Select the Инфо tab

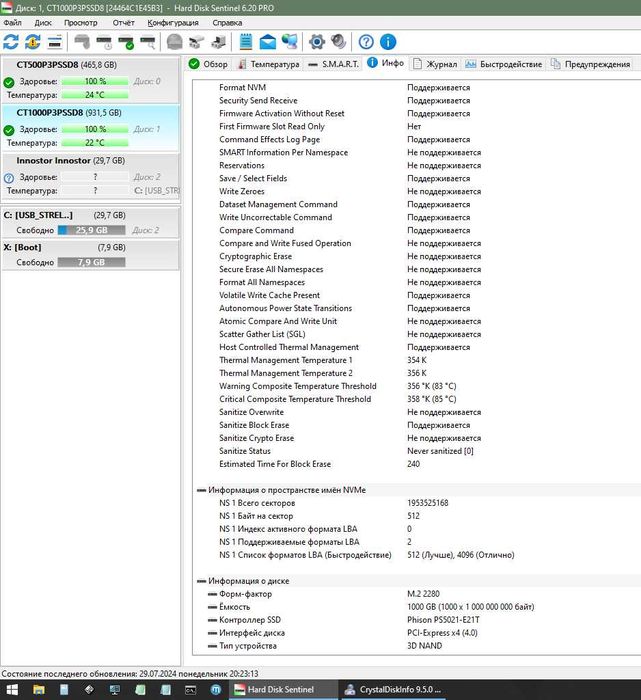[x=386, y=63]
